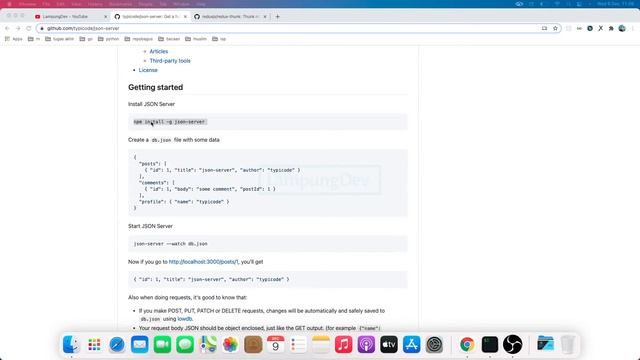Click the Getting started heading
640x360 pixels.
point(156,87)
